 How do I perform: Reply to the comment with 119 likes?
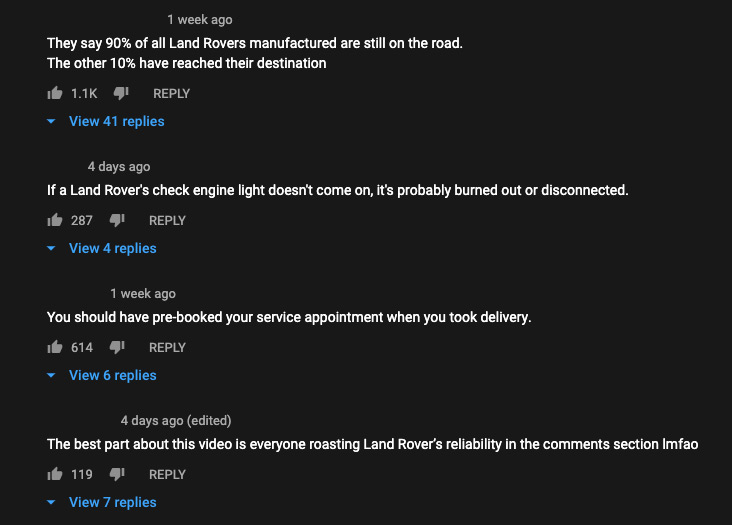(x=167, y=474)
